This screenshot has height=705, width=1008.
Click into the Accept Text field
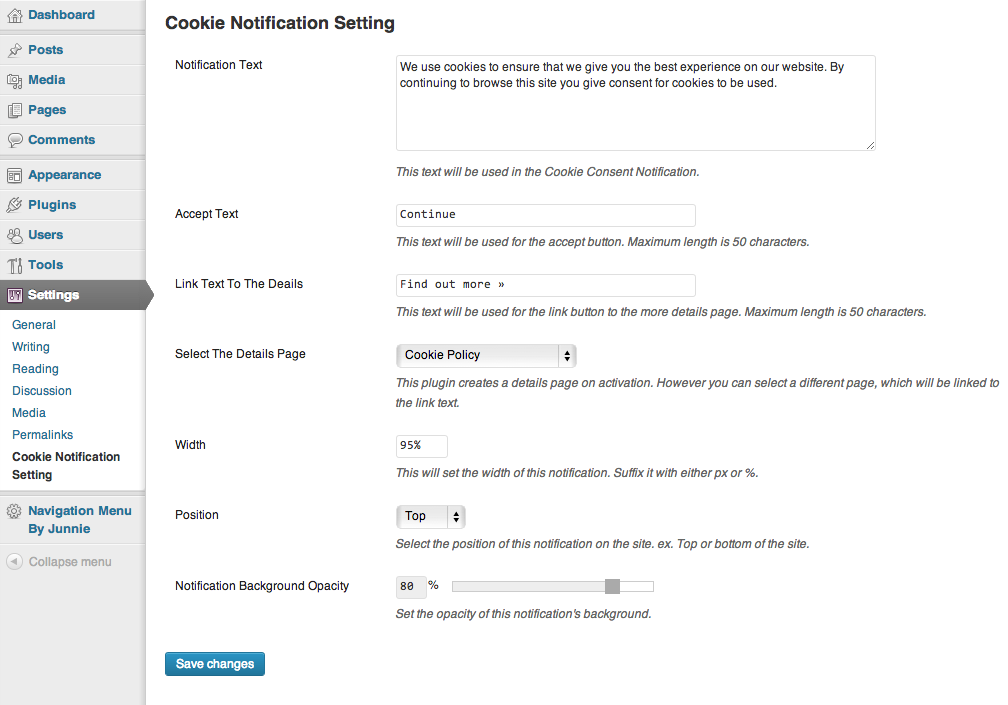[x=546, y=215]
